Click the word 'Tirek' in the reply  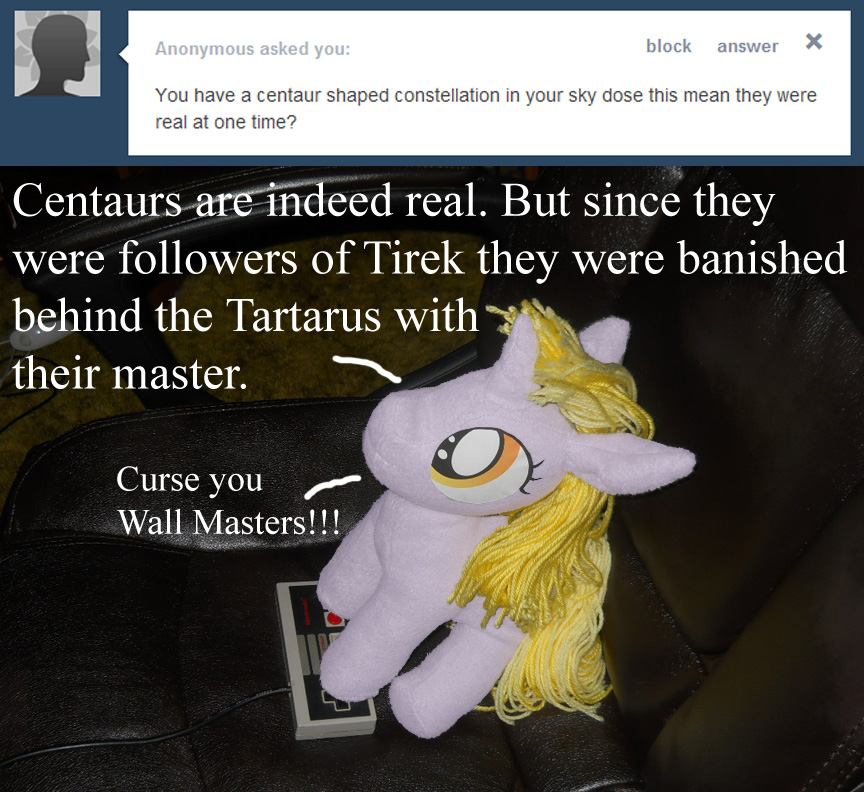(x=412, y=258)
